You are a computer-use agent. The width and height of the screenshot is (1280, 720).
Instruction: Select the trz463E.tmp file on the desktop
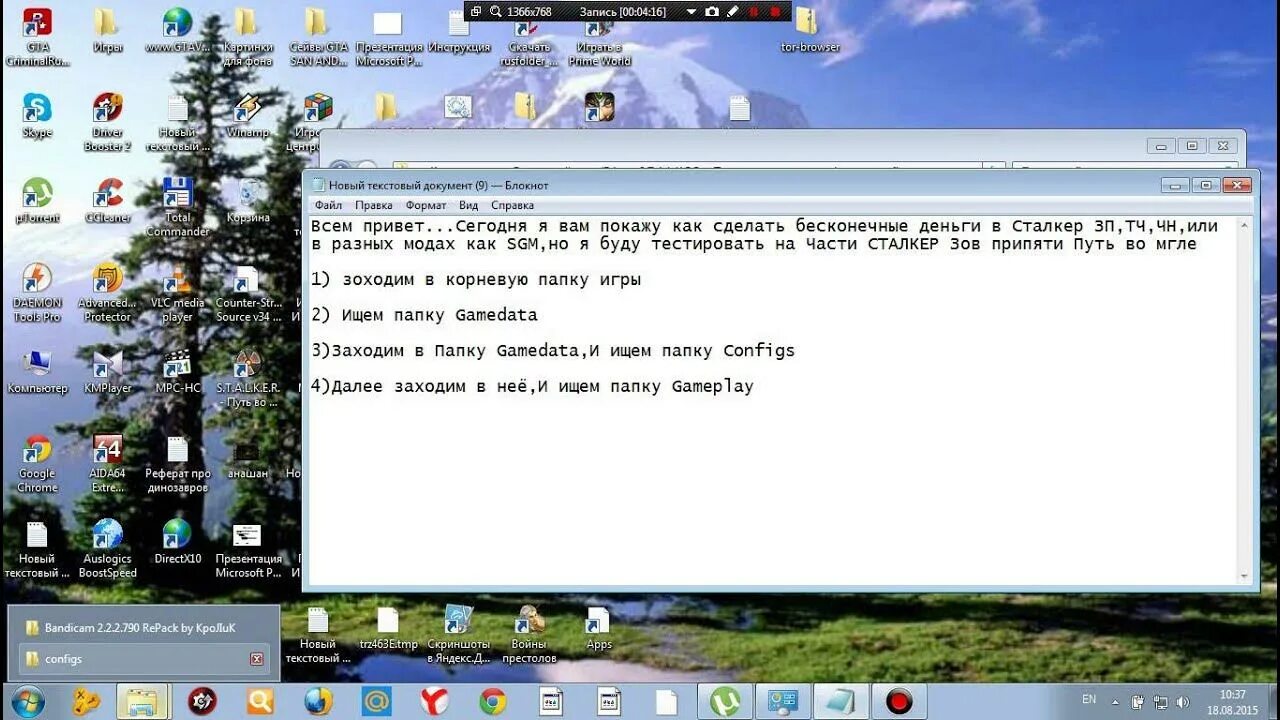click(x=388, y=627)
